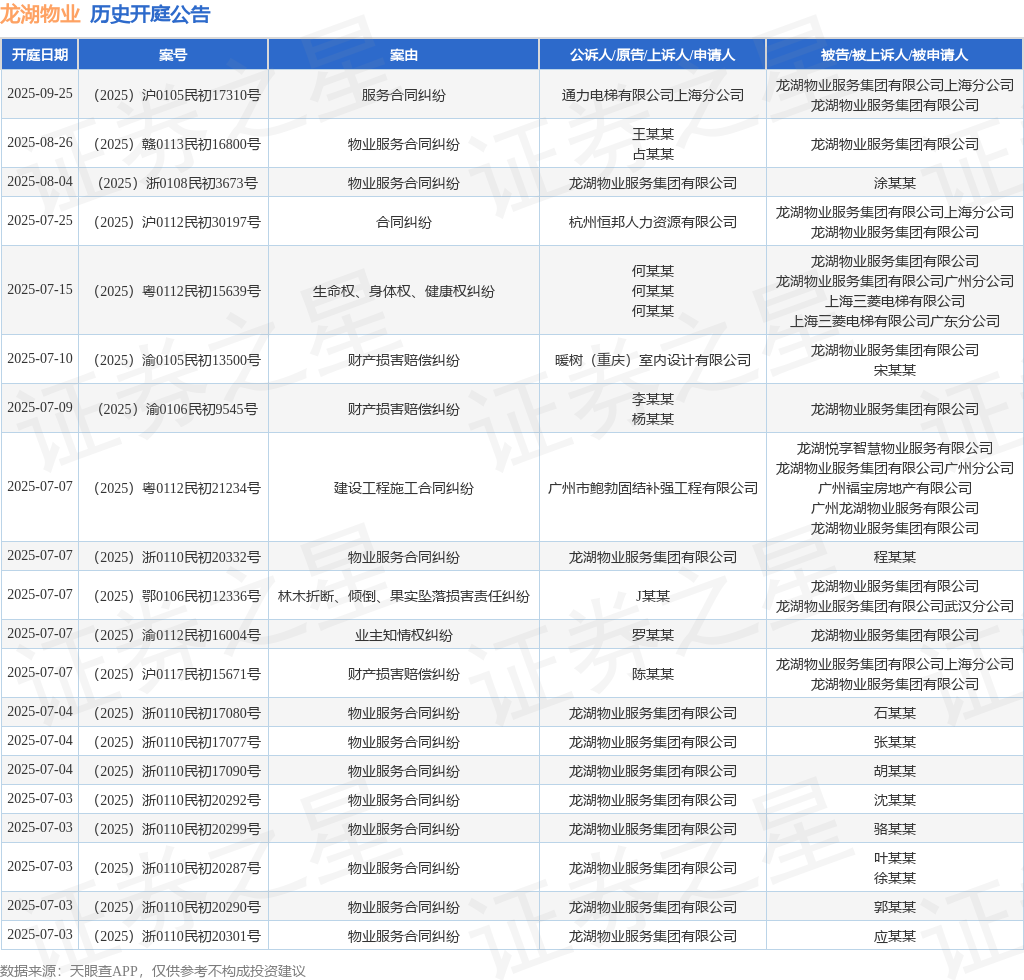This screenshot has height=980, width=1024.
Task: Click the 开庭日期 column header
Action: (40, 55)
